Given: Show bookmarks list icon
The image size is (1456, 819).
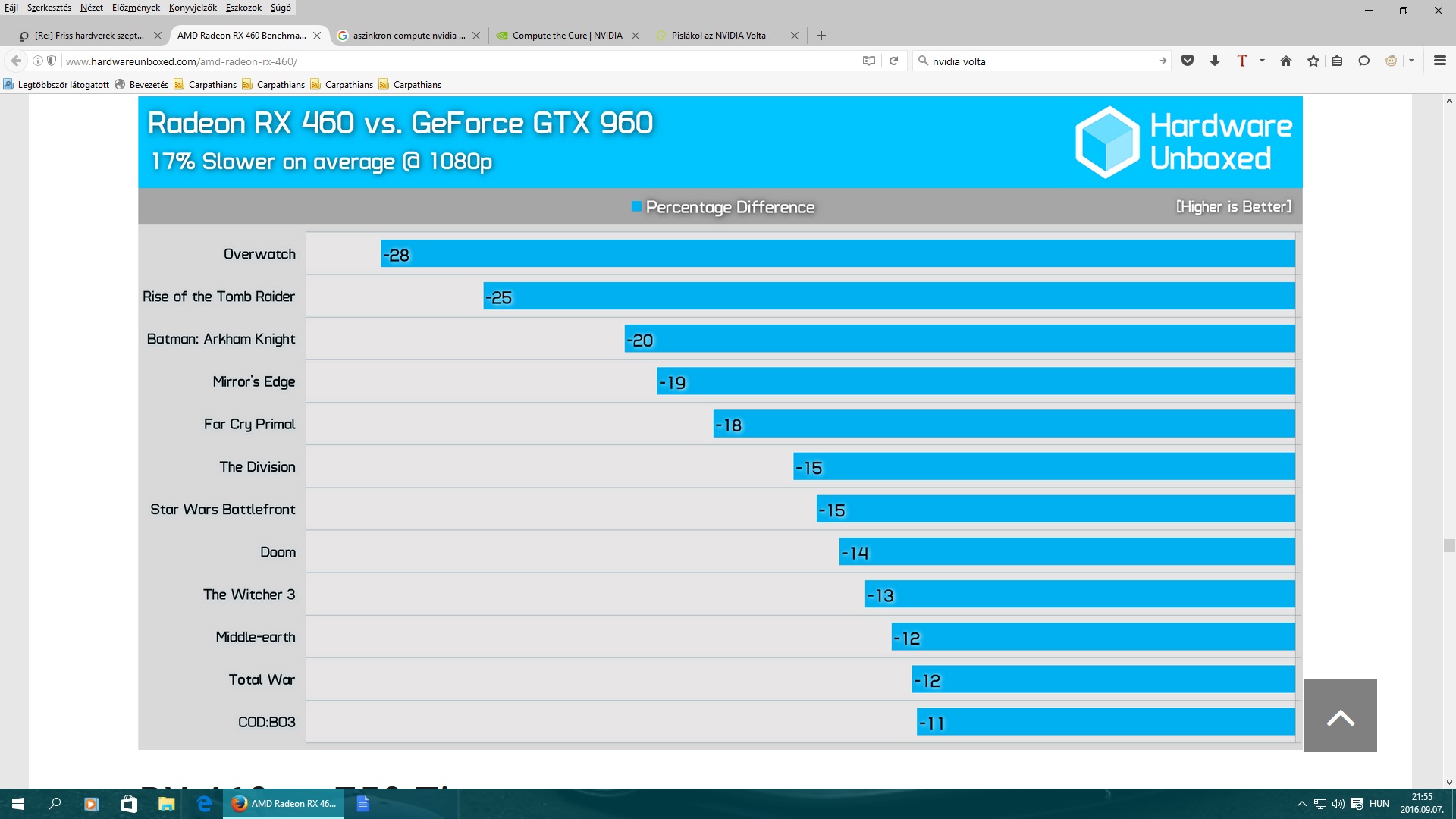Looking at the screenshot, I should (1337, 61).
